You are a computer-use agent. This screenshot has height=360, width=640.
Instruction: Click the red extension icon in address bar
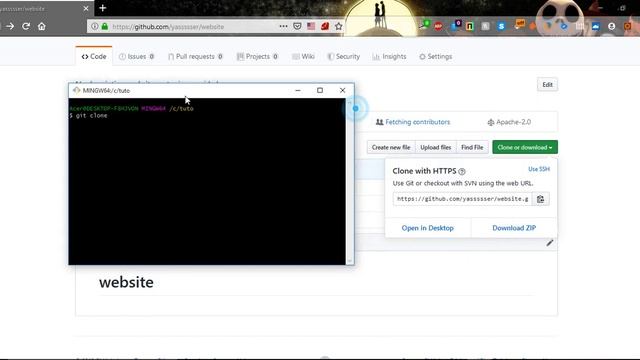[x=325, y=27]
